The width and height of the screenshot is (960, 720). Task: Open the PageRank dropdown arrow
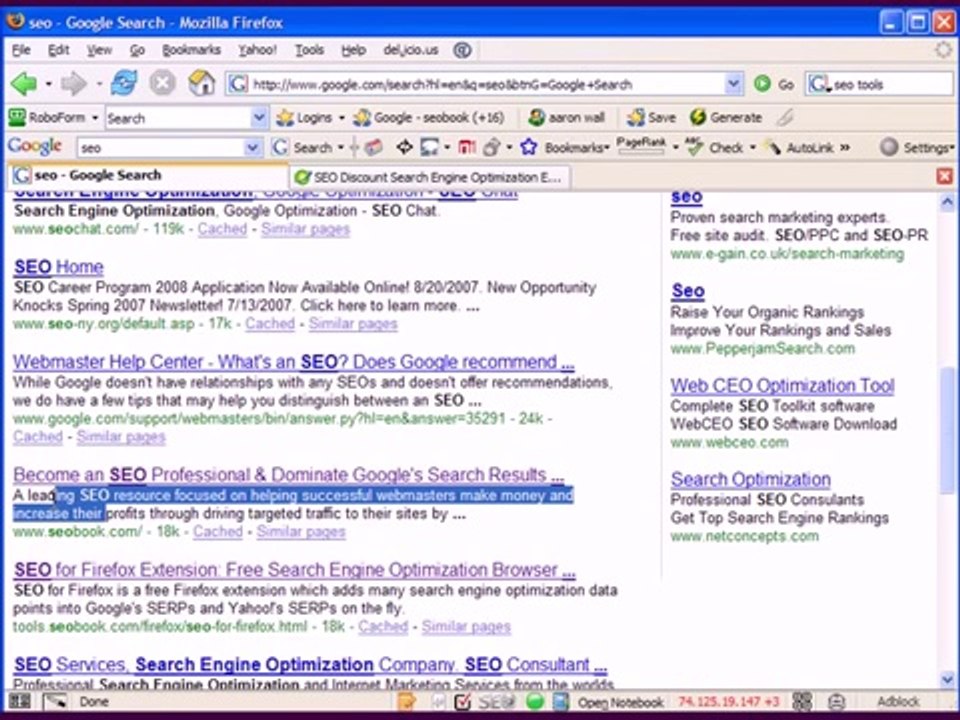pyautogui.click(x=675, y=148)
